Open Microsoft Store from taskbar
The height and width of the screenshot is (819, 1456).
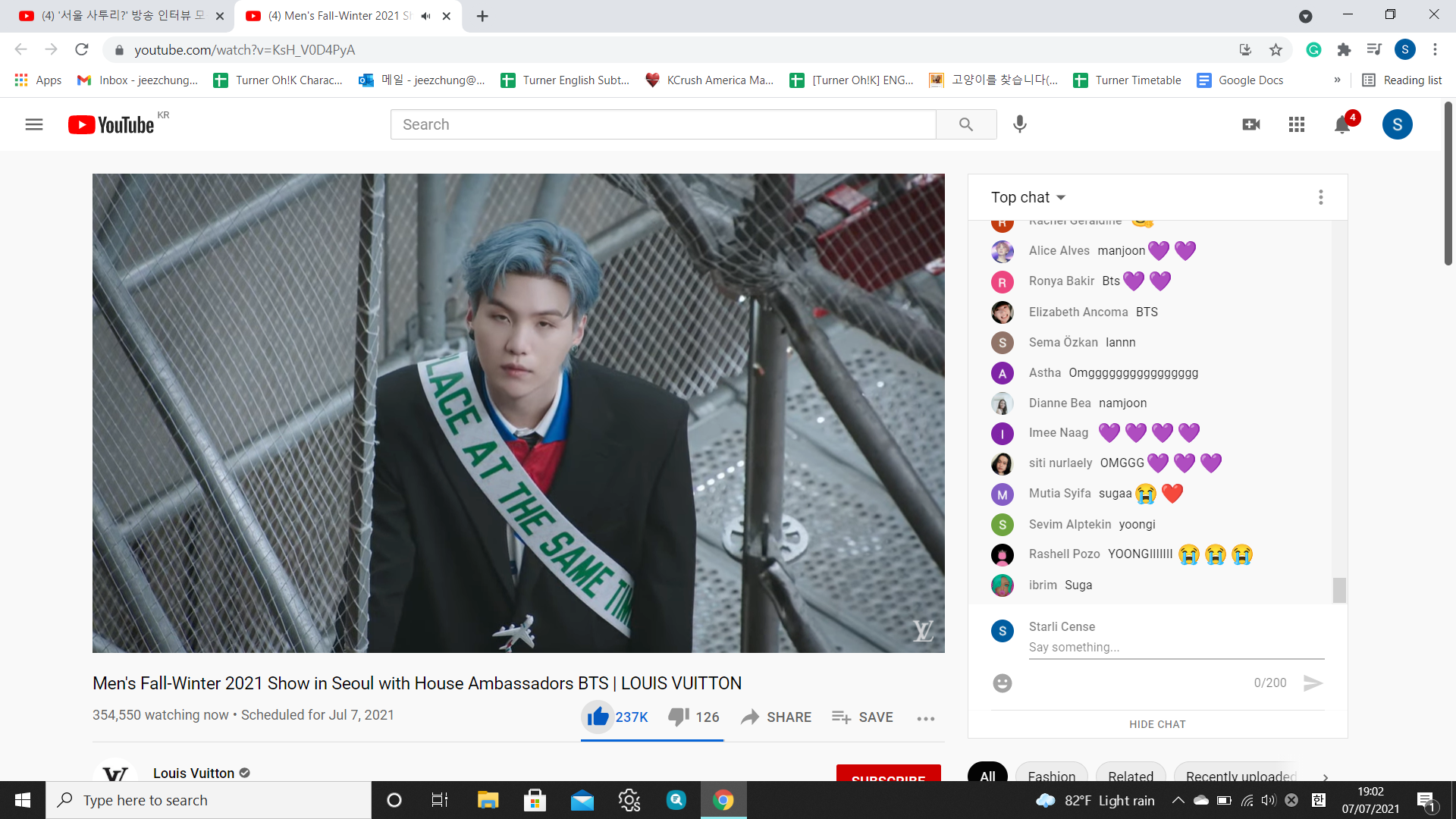[x=535, y=800]
